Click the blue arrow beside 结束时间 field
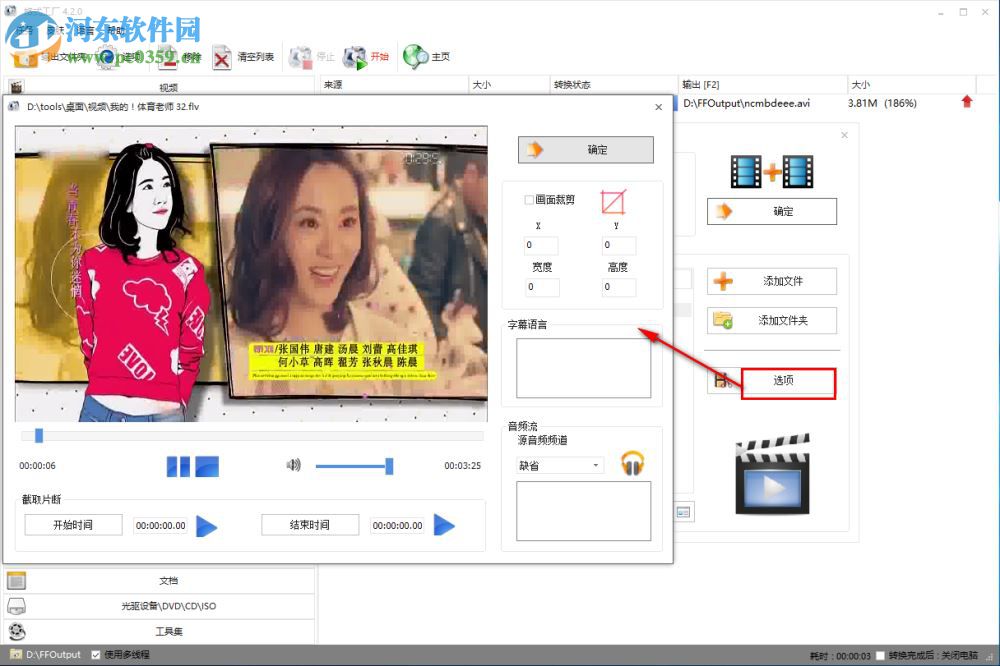 click(444, 525)
